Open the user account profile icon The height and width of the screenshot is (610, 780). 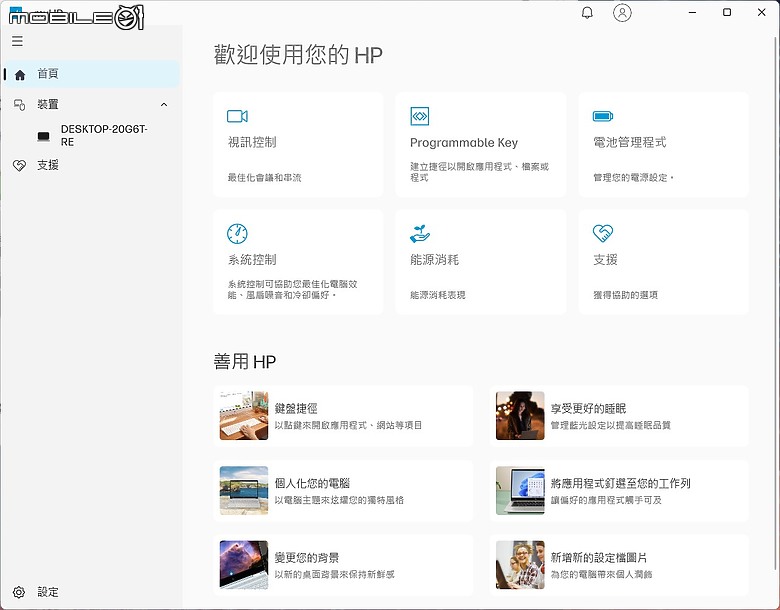click(622, 12)
